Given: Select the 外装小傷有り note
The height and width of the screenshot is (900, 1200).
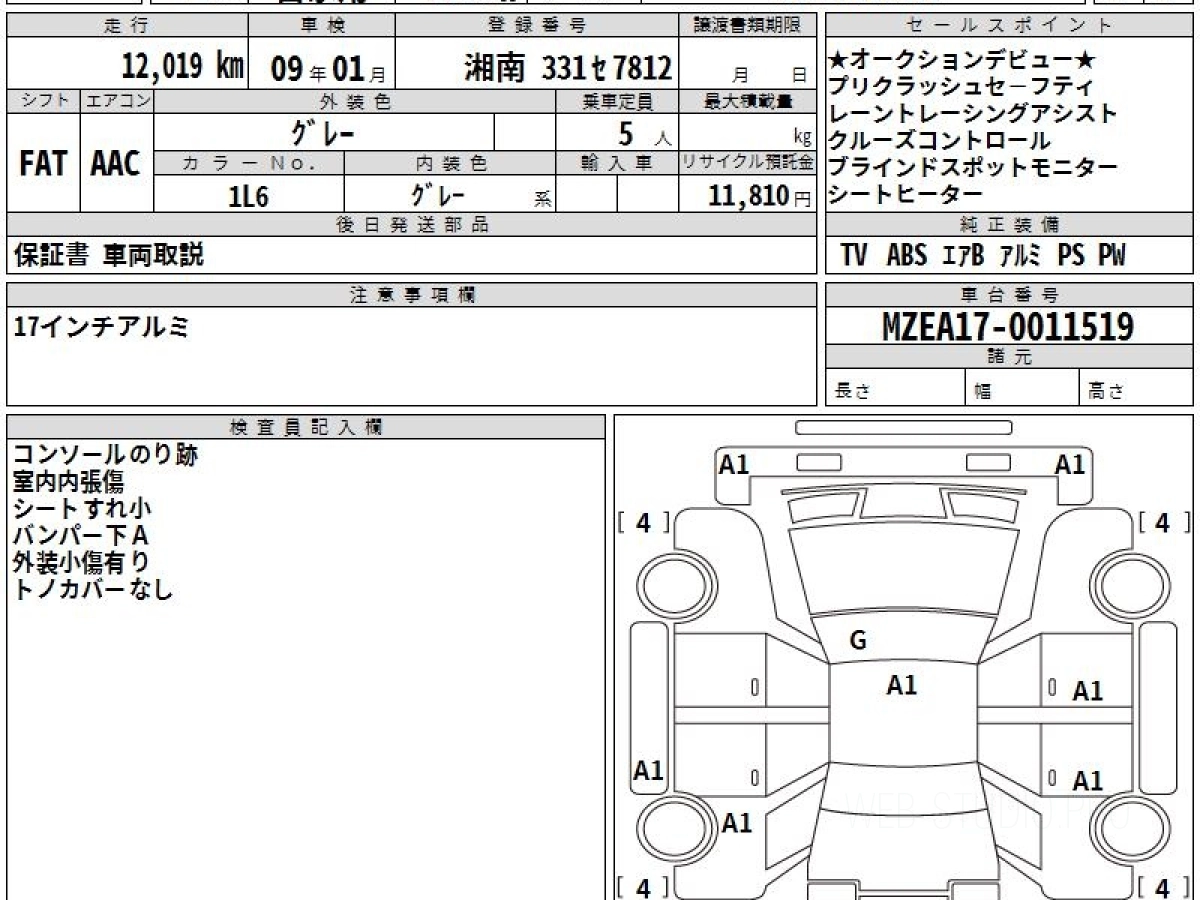Looking at the screenshot, I should pos(80,563).
